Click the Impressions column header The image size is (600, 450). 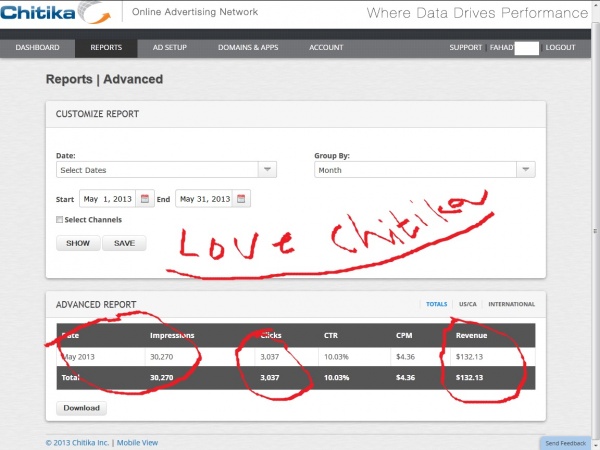[x=172, y=335]
